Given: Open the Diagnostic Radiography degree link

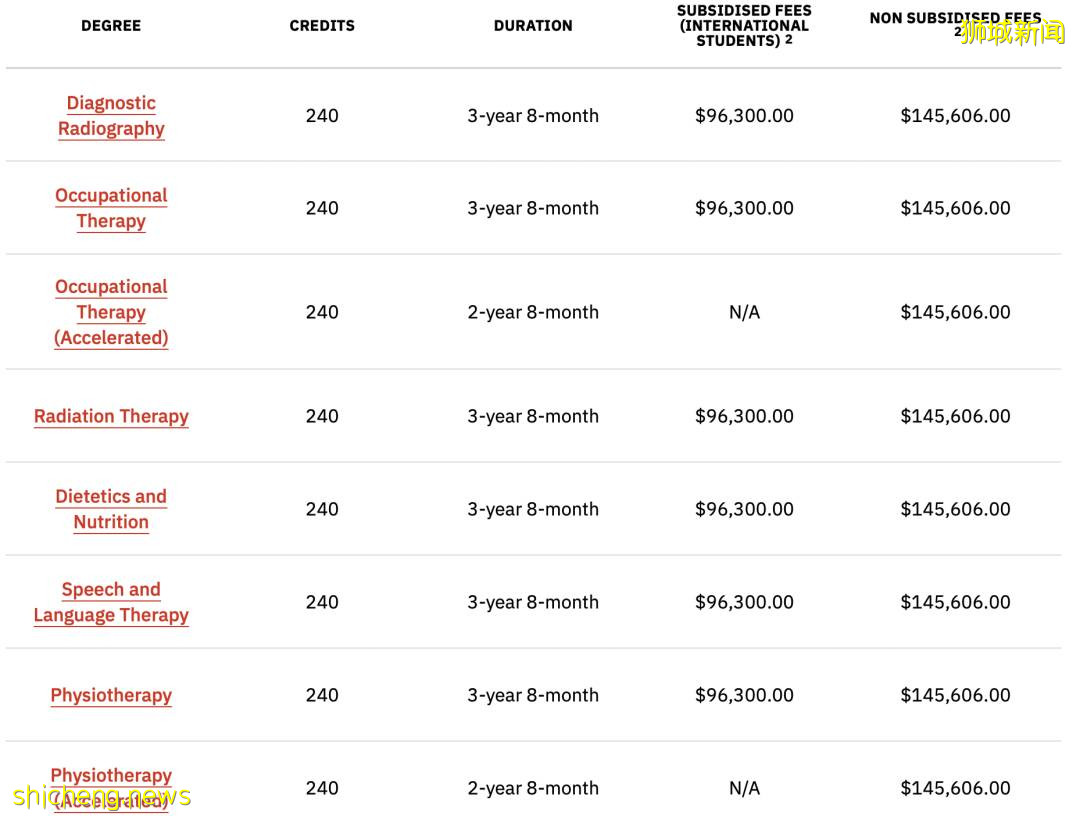Looking at the screenshot, I should (x=111, y=116).
